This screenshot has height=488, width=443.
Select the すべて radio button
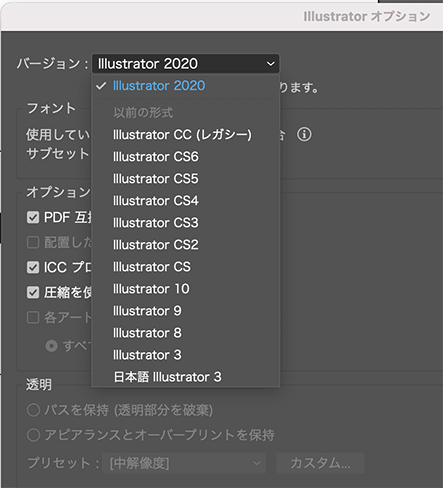pos(51,346)
